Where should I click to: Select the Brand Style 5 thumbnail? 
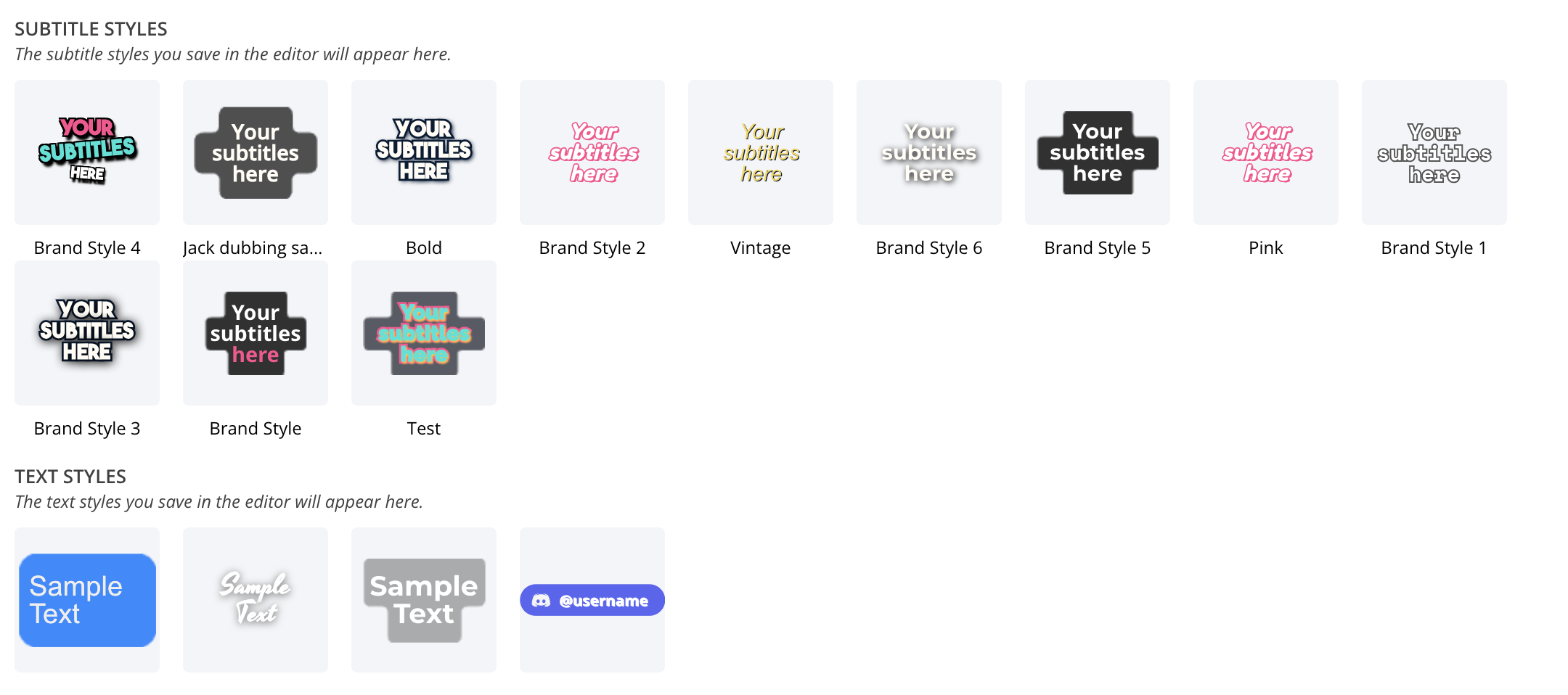pos(1098,152)
